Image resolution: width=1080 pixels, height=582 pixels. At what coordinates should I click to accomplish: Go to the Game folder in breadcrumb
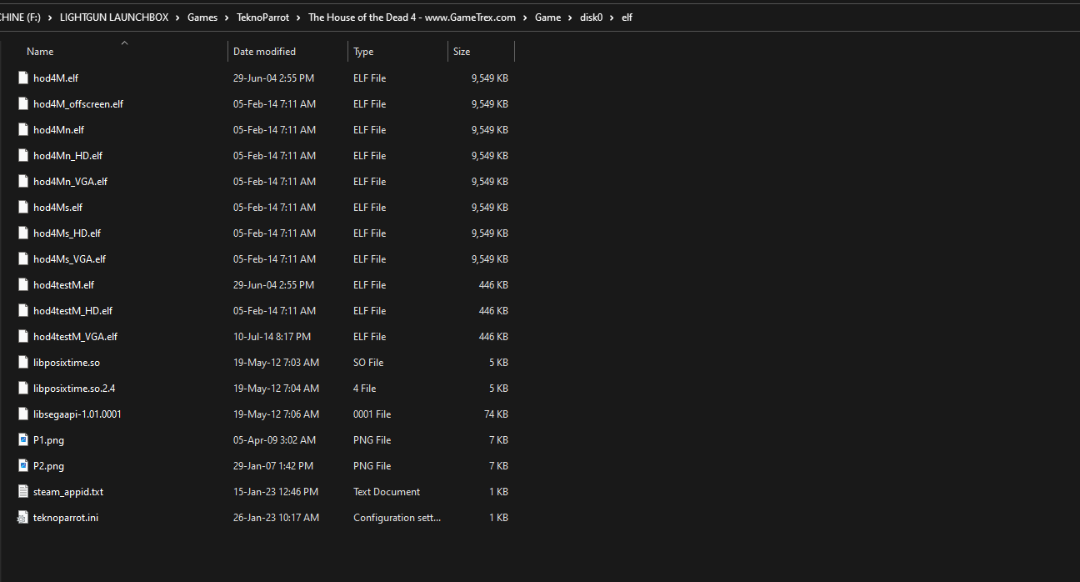click(547, 18)
